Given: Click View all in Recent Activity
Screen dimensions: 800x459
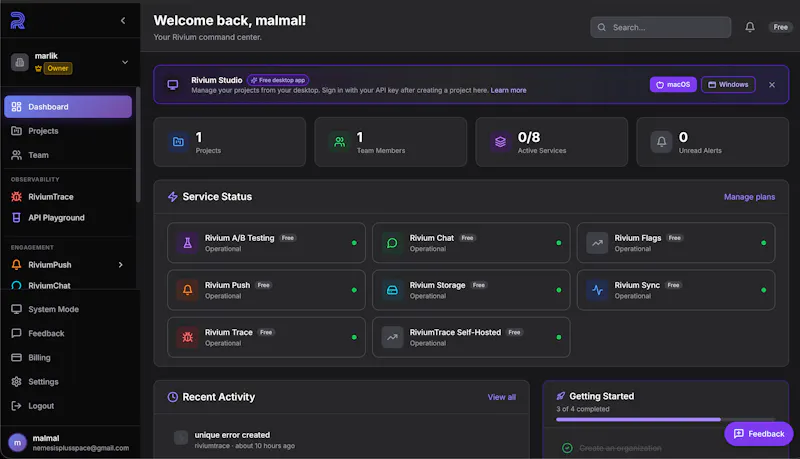Looking at the screenshot, I should [502, 397].
